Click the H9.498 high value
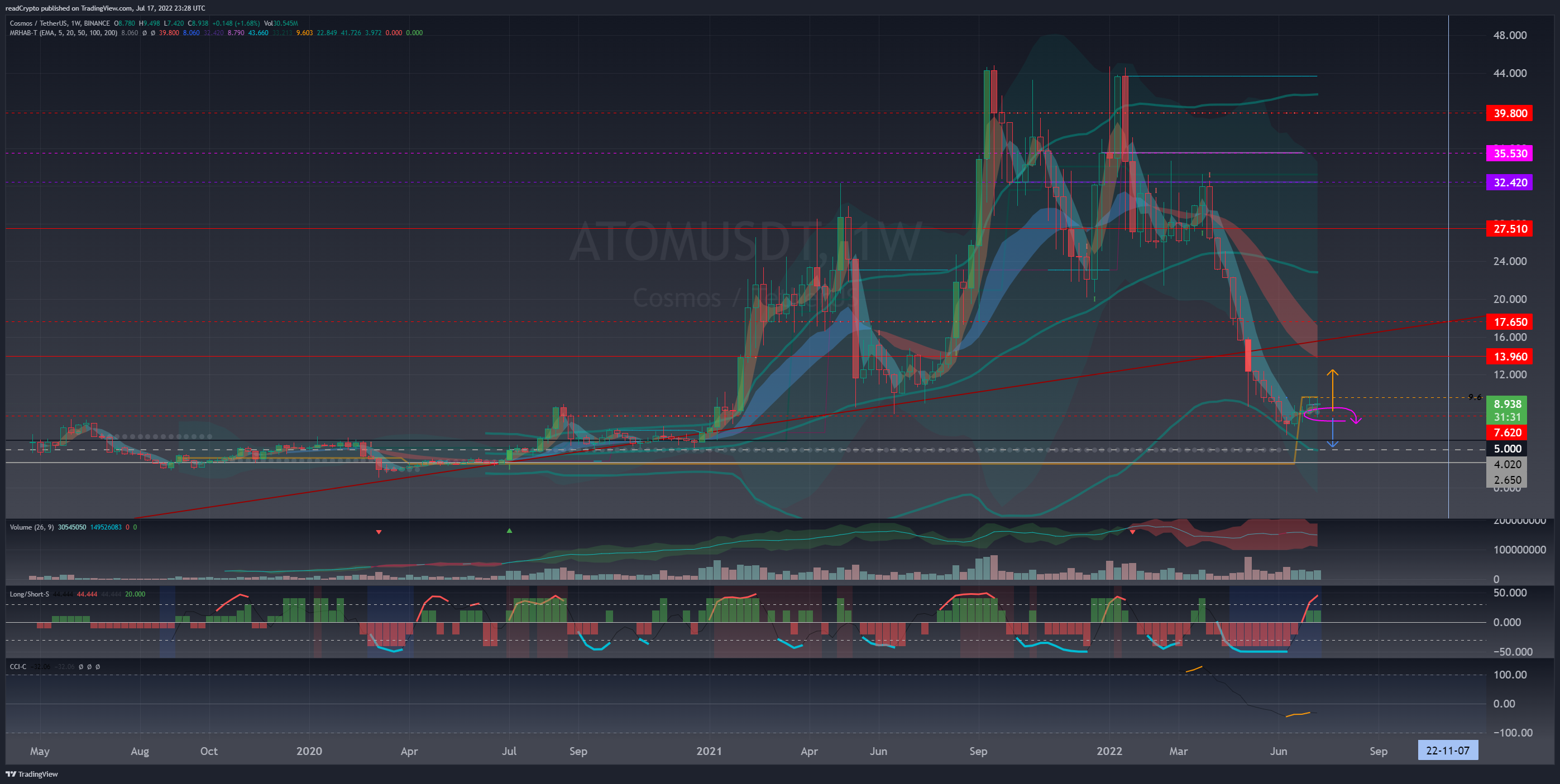The height and width of the screenshot is (784, 1560). [150, 23]
